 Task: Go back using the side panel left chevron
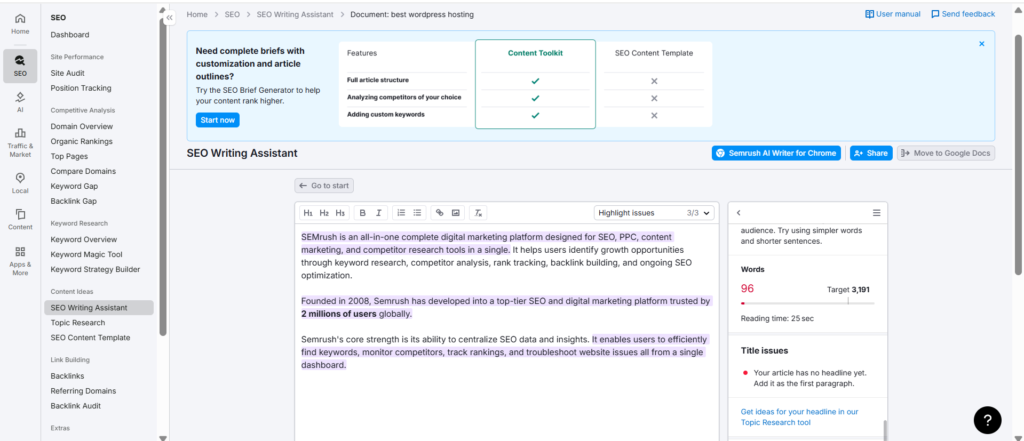(739, 212)
